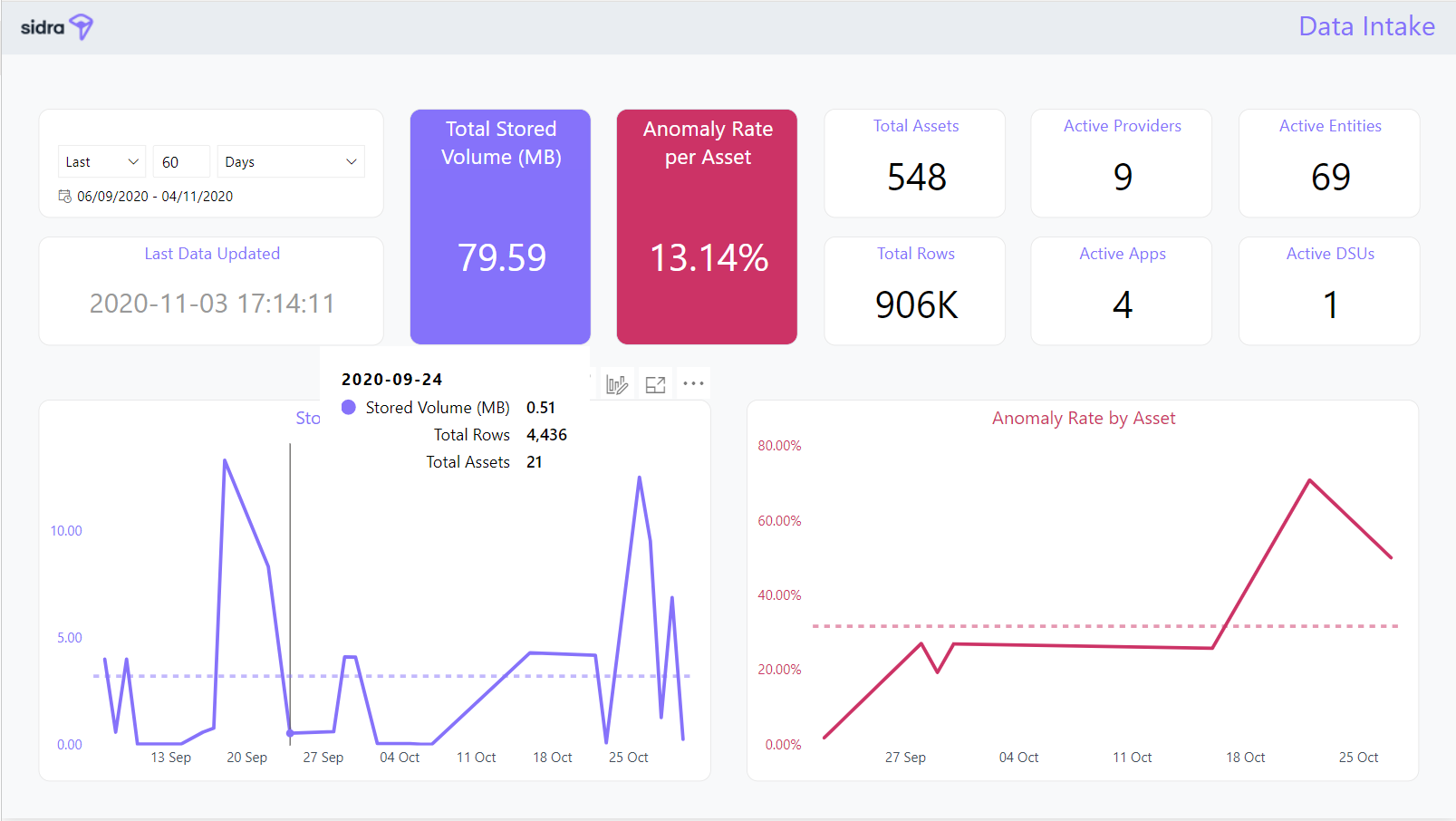
Task: Click the Anomaly Rate by Asset chart title
Action: 1083,419
